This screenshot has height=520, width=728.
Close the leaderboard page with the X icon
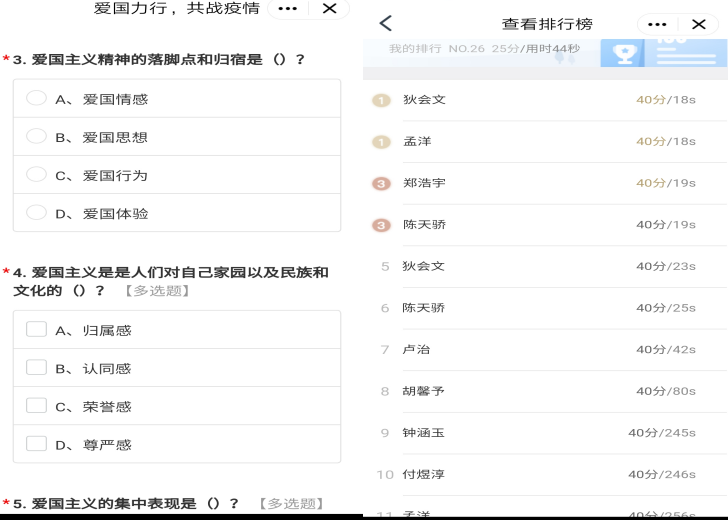point(698,23)
